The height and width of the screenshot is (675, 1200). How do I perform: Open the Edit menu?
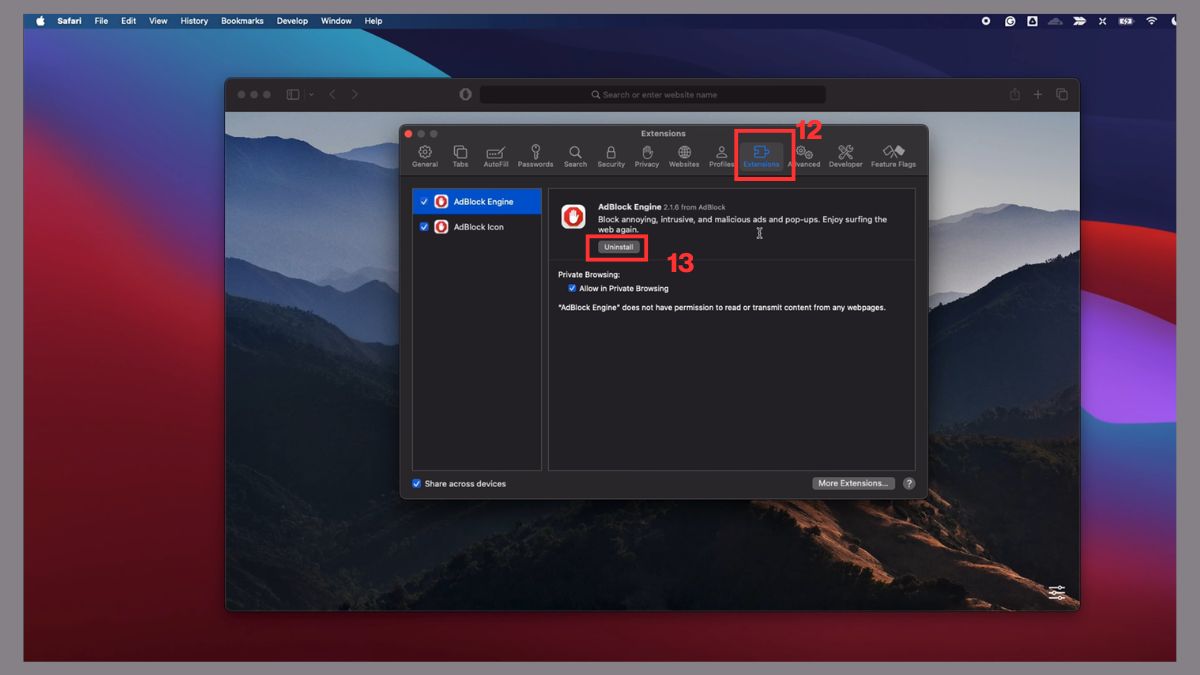coord(129,21)
